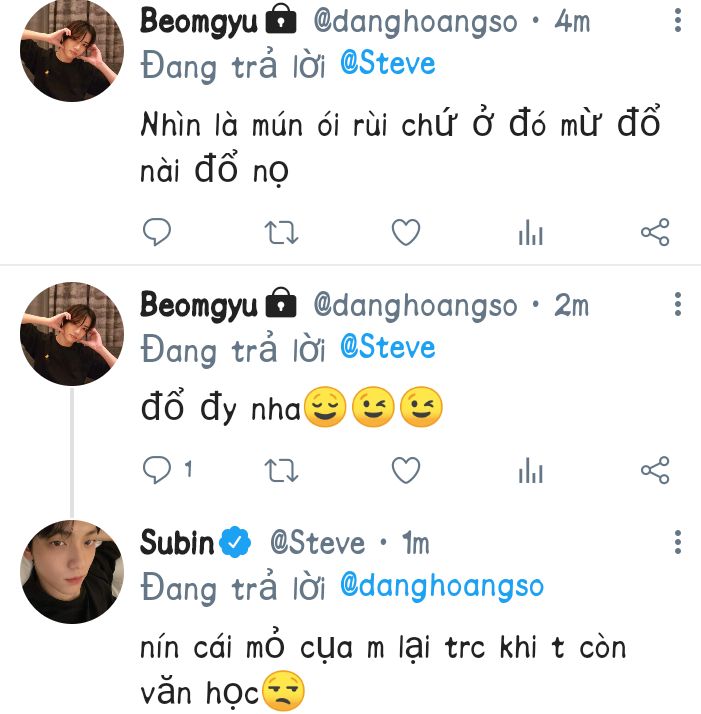701x714 pixels.
Task: Like the 'đổ đy nha' tweet
Action: click(x=405, y=469)
